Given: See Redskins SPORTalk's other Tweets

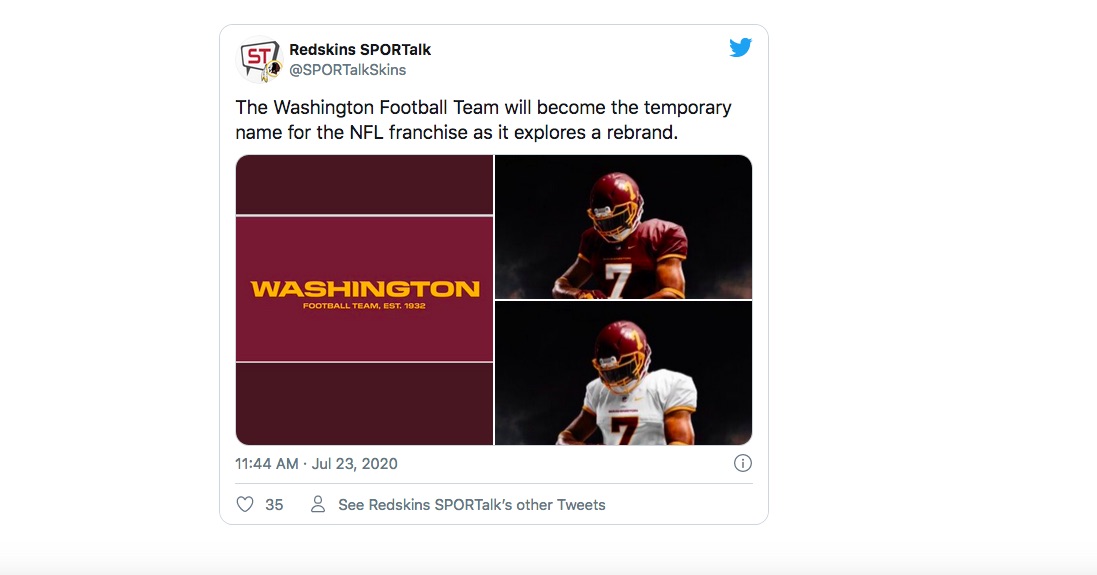Looking at the screenshot, I should [472, 505].
